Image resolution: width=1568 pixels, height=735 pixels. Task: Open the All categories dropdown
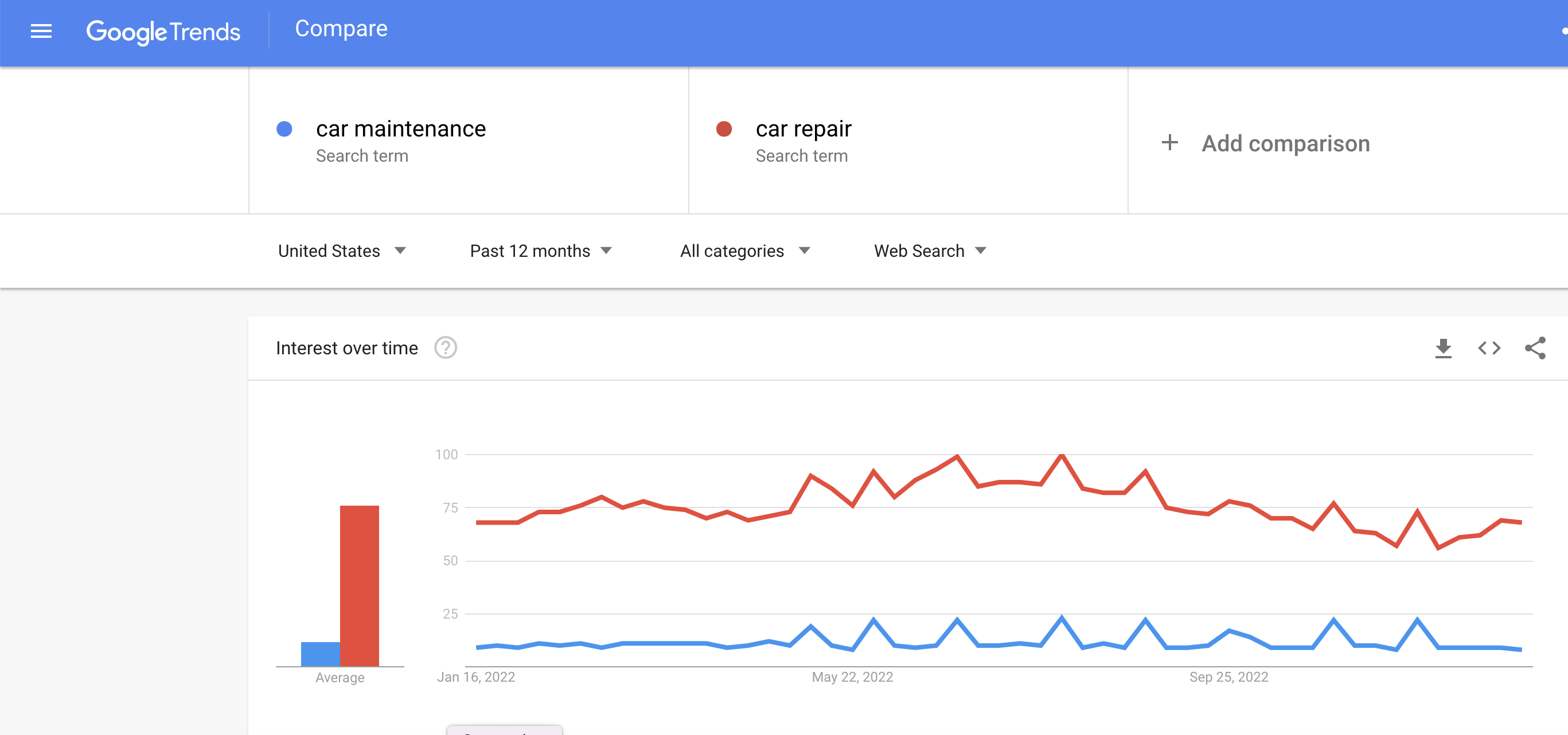pos(745,251)
